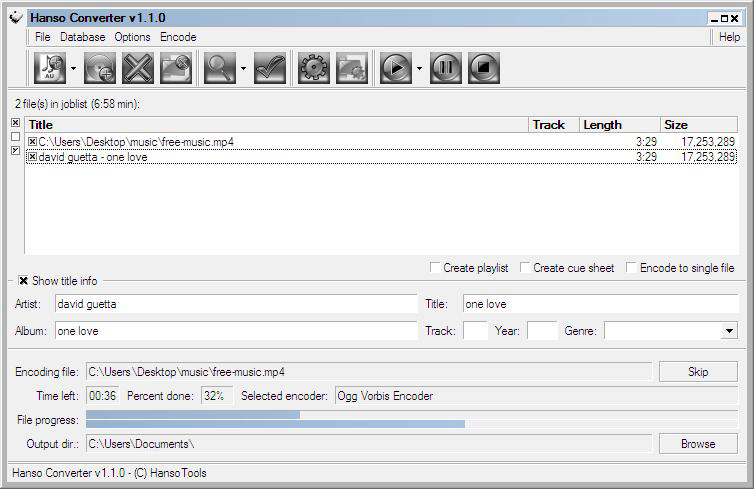
Task: Enable Encode to single file checkbox
Action: [631, 267]
